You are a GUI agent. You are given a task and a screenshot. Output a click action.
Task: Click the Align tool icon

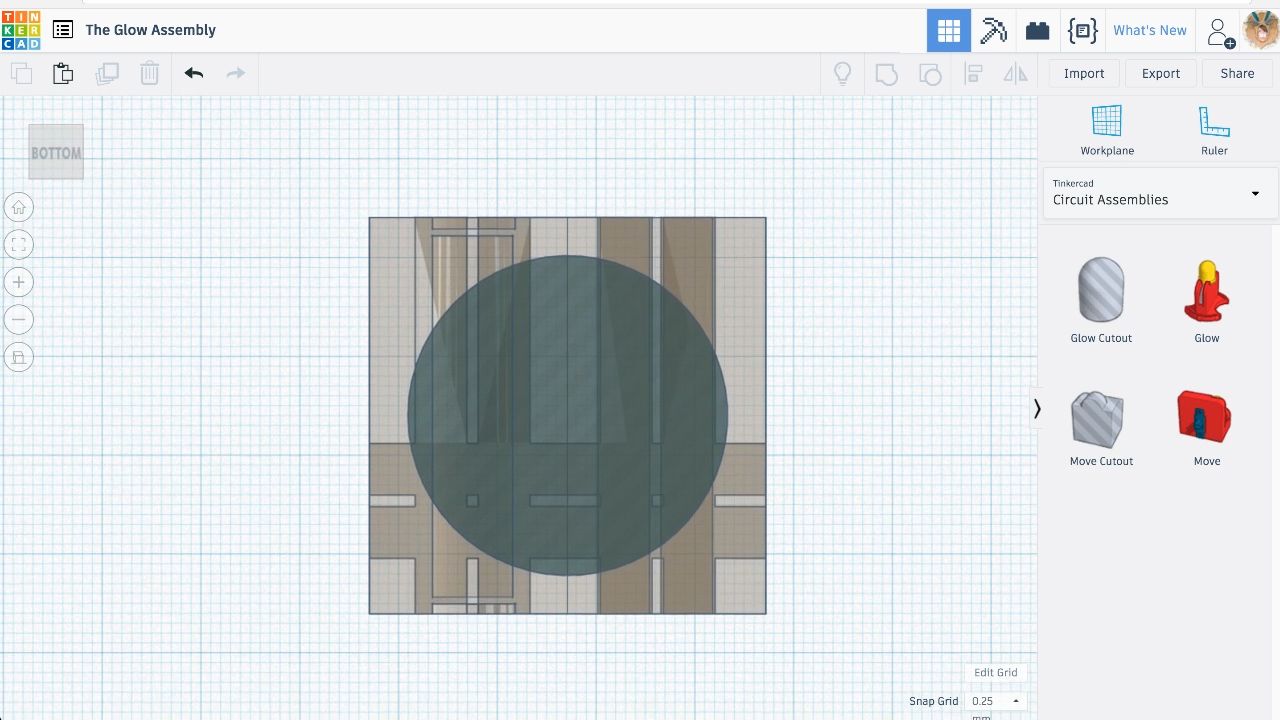(973, 74)
